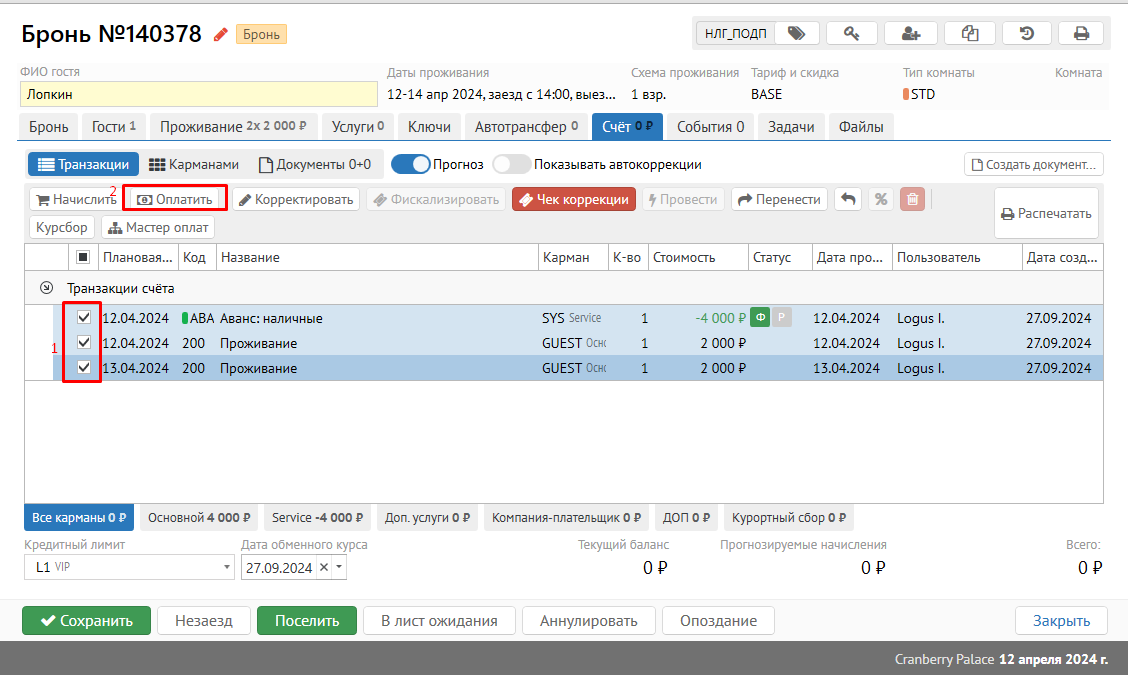This screenshot has height=675, width=1128.
Task: Click the tags icon in the top toolbar
Action: tap(796, 33)
